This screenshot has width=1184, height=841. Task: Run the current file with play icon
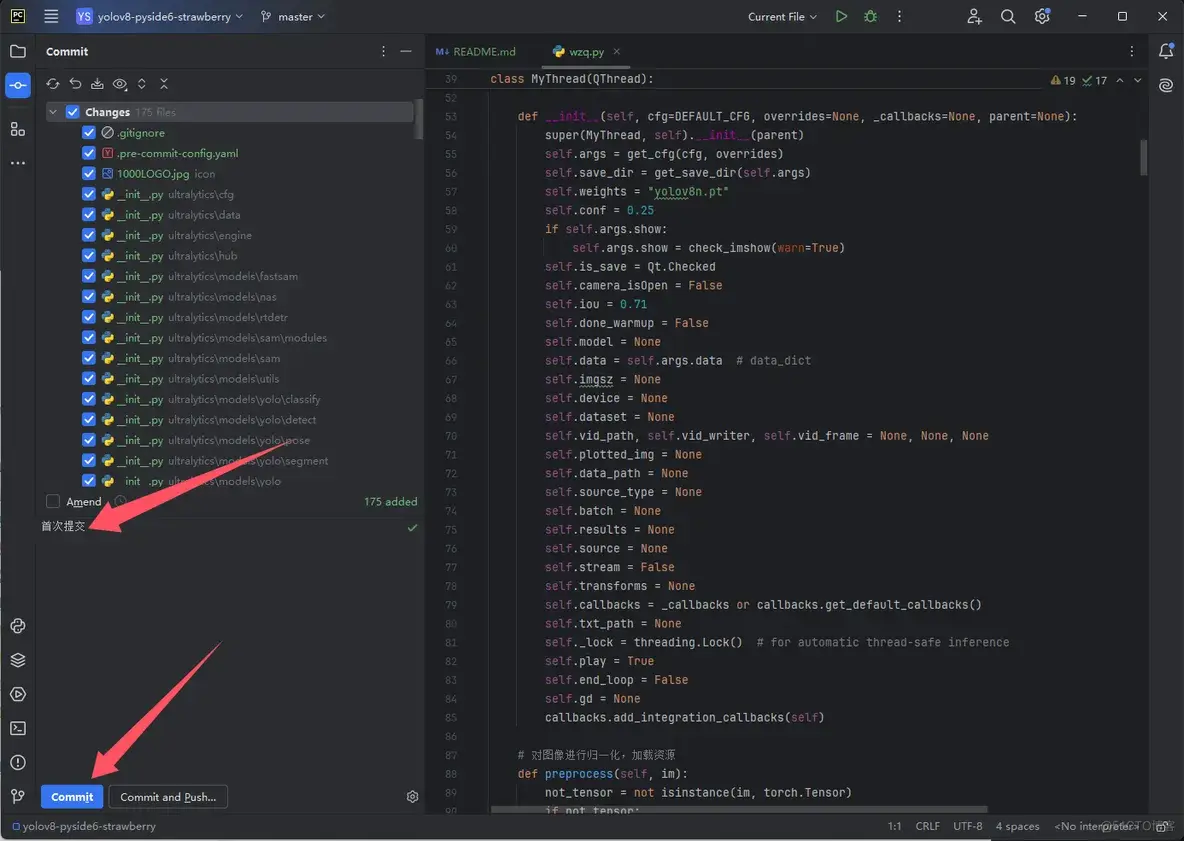pyautogui.click(x=841, y=17)
